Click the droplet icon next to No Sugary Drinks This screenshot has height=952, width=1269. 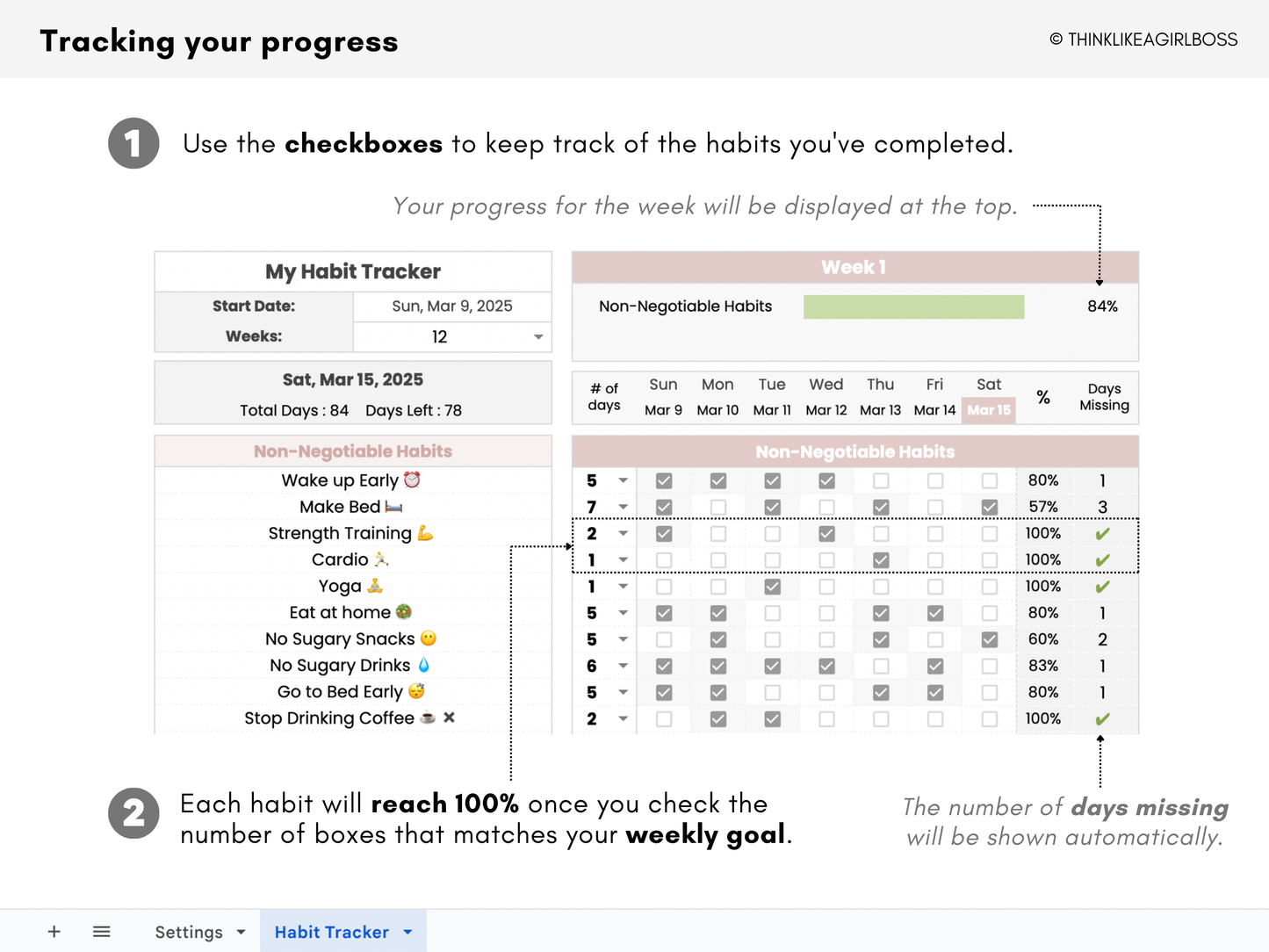pyautogui.click(x=422, y=665)
